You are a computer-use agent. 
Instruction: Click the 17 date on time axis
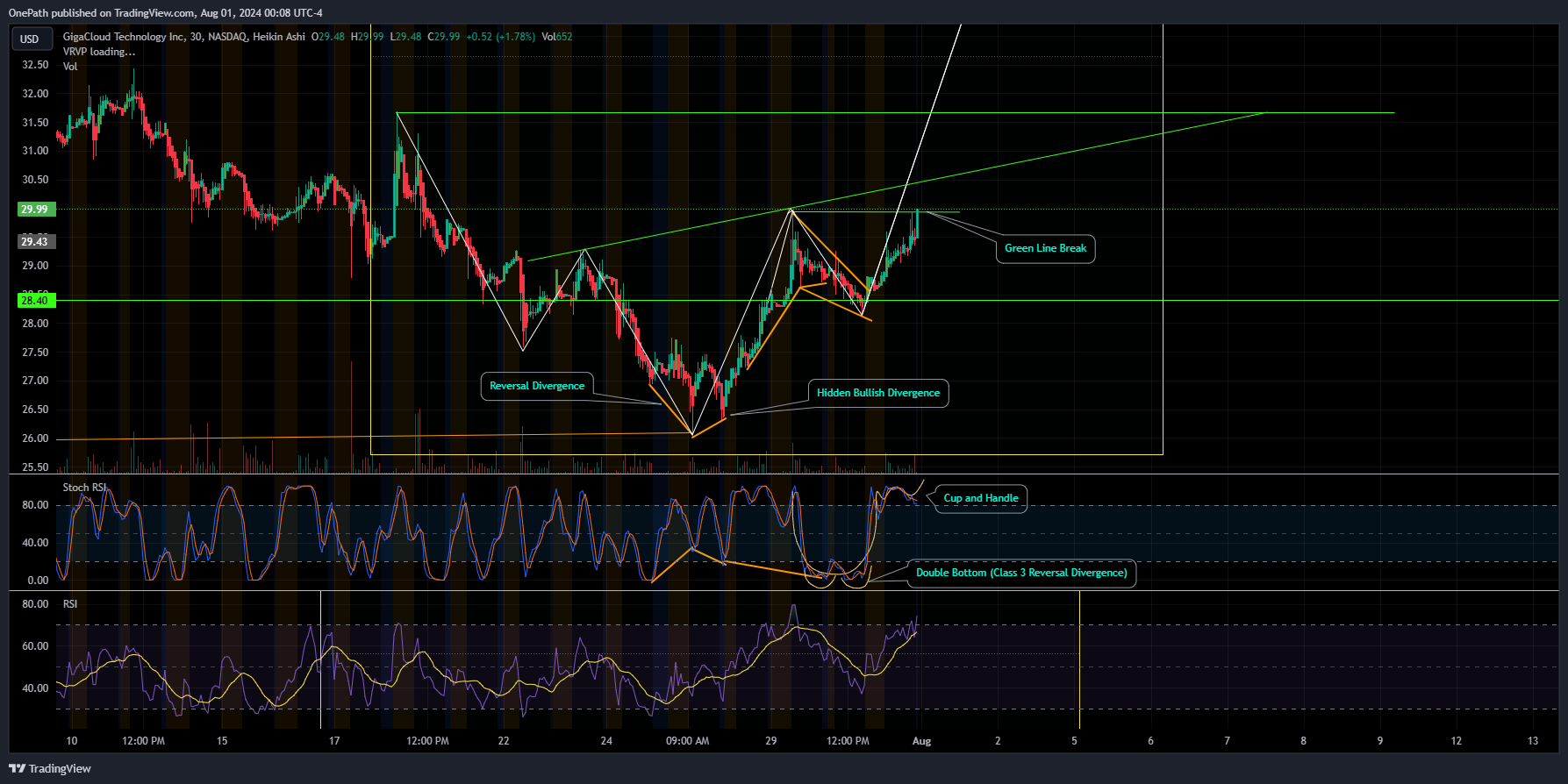[334, 741]
